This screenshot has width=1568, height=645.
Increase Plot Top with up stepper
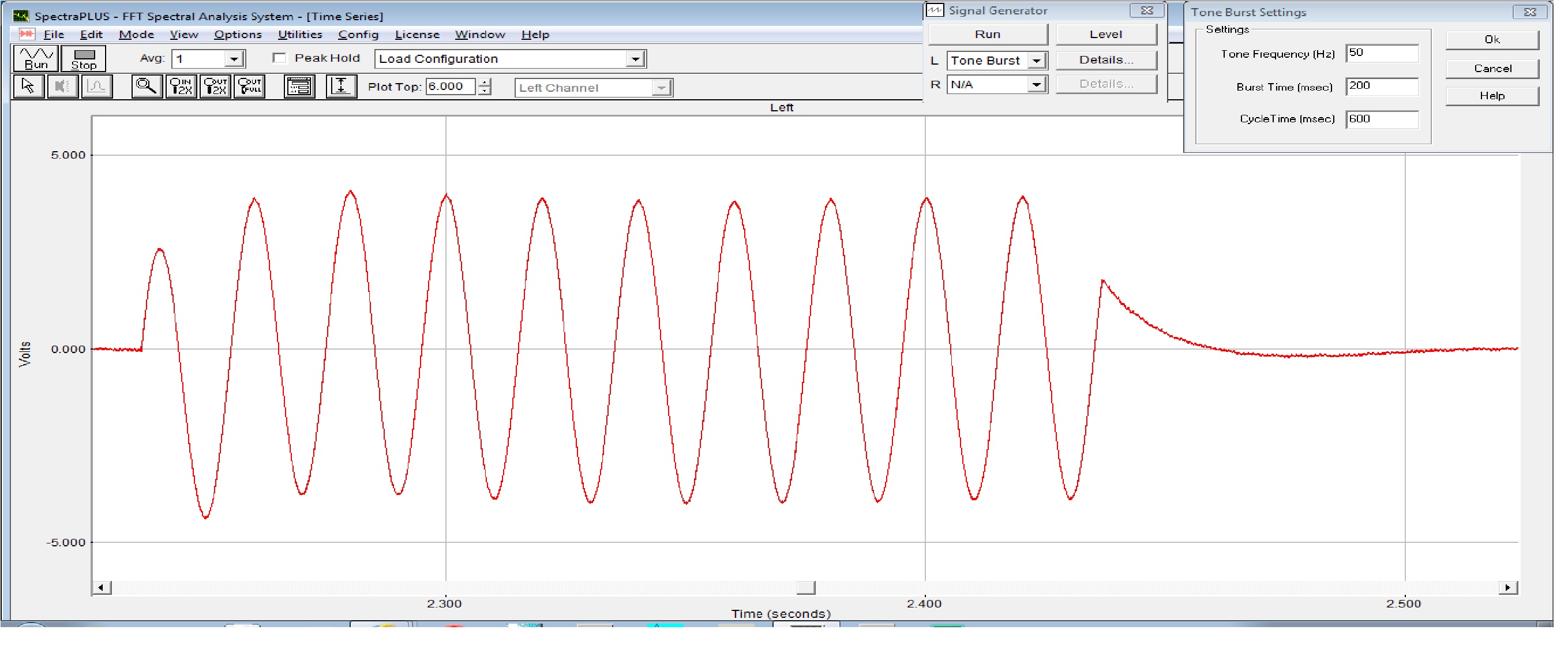(x=485, y=82)
